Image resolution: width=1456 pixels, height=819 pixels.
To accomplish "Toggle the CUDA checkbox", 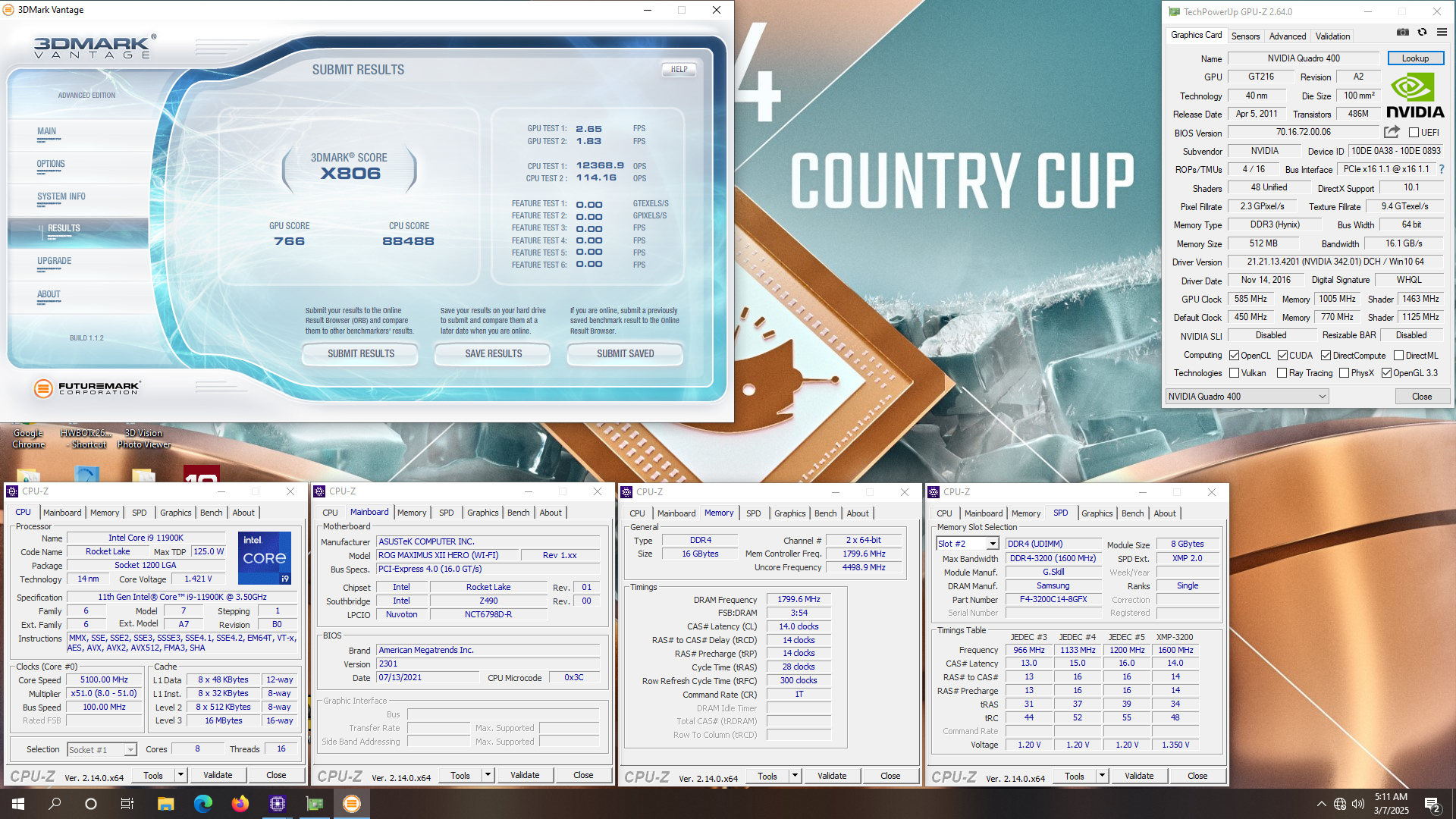I will click(x=1282, y=355).
